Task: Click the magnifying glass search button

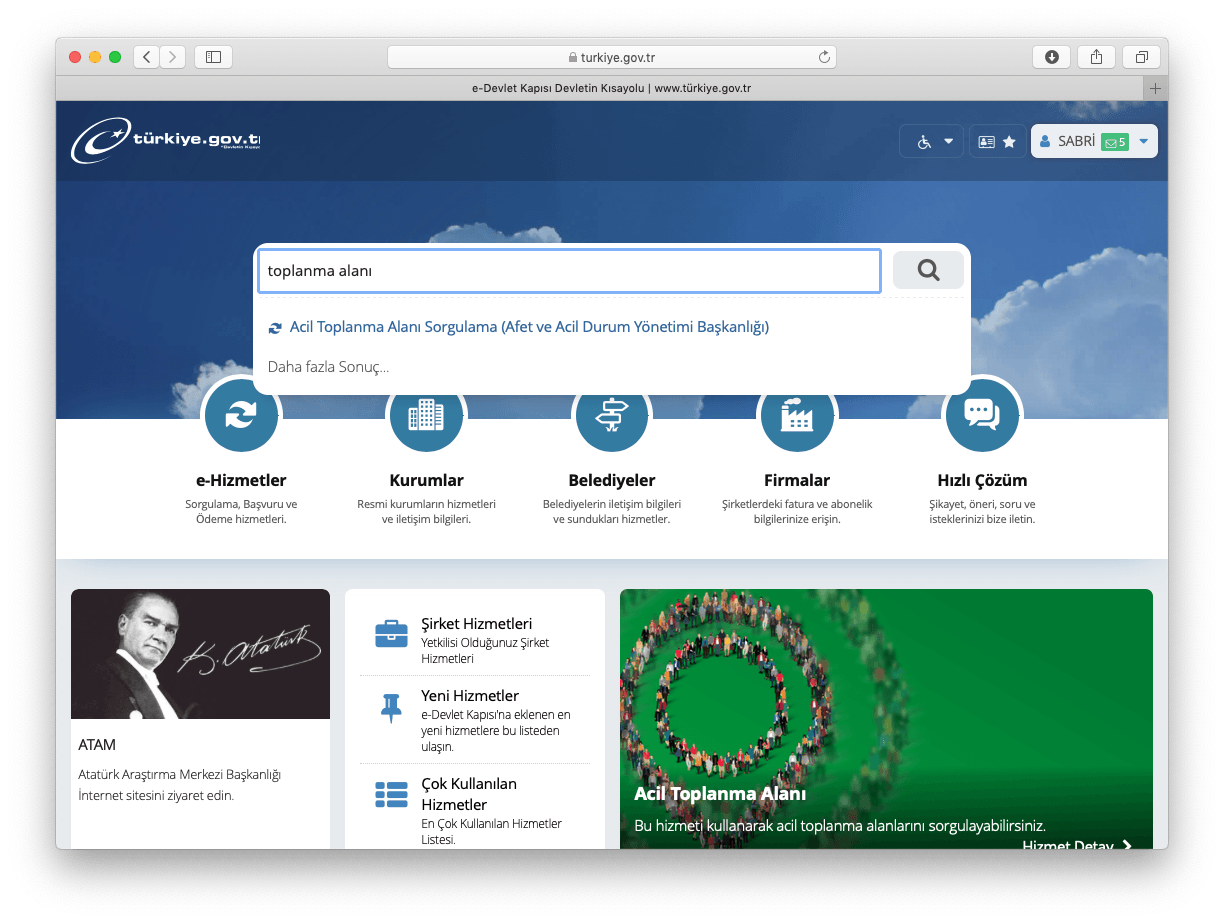Action: click(x=928, y=270)
